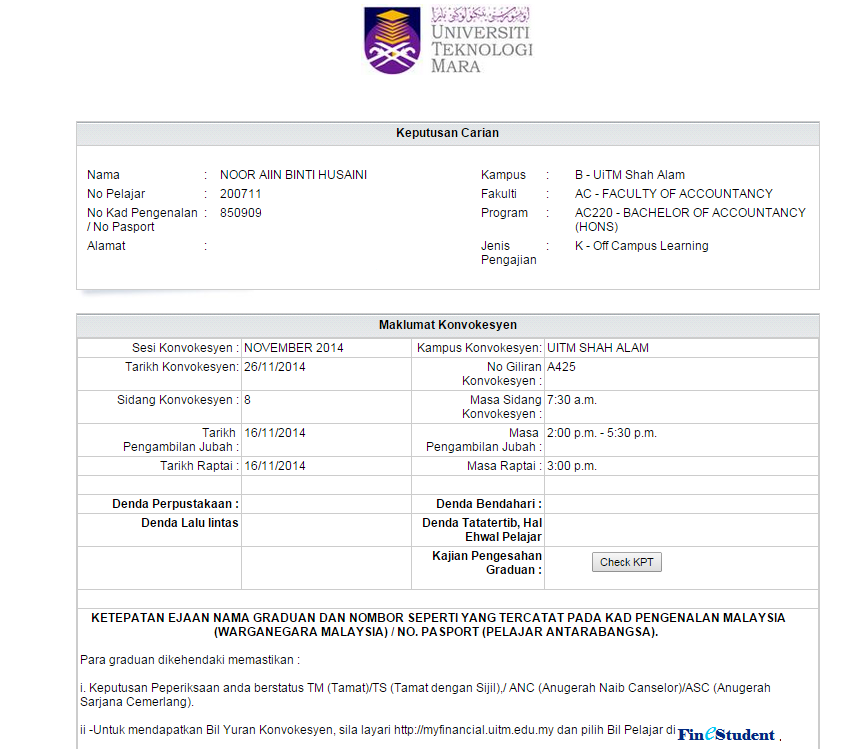Click the Check KPT button

(x=627, y=562)
